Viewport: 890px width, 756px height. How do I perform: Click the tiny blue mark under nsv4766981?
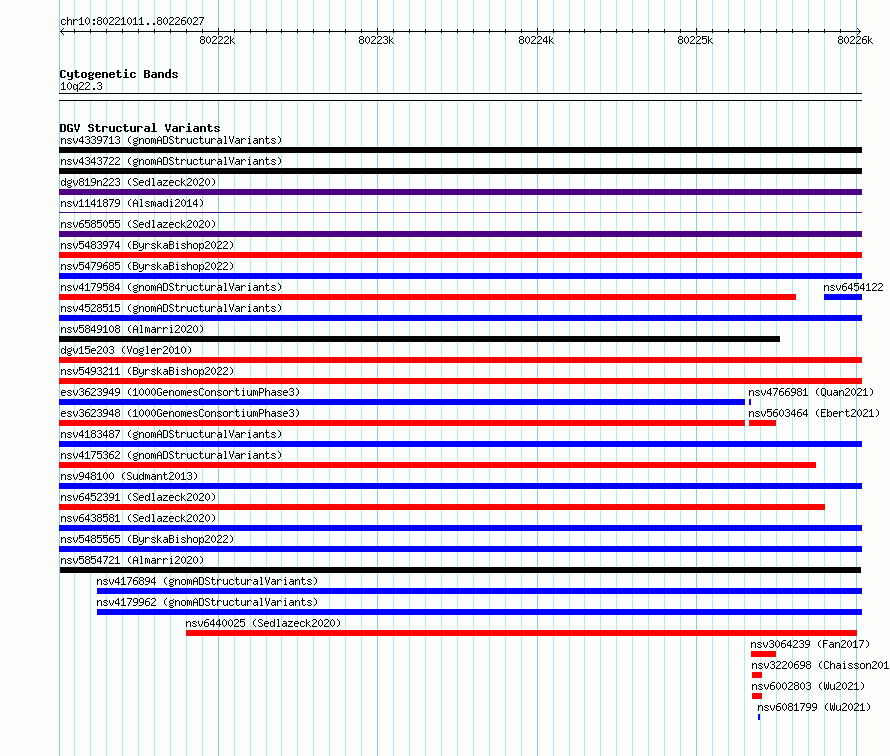(x=750, y=402)
